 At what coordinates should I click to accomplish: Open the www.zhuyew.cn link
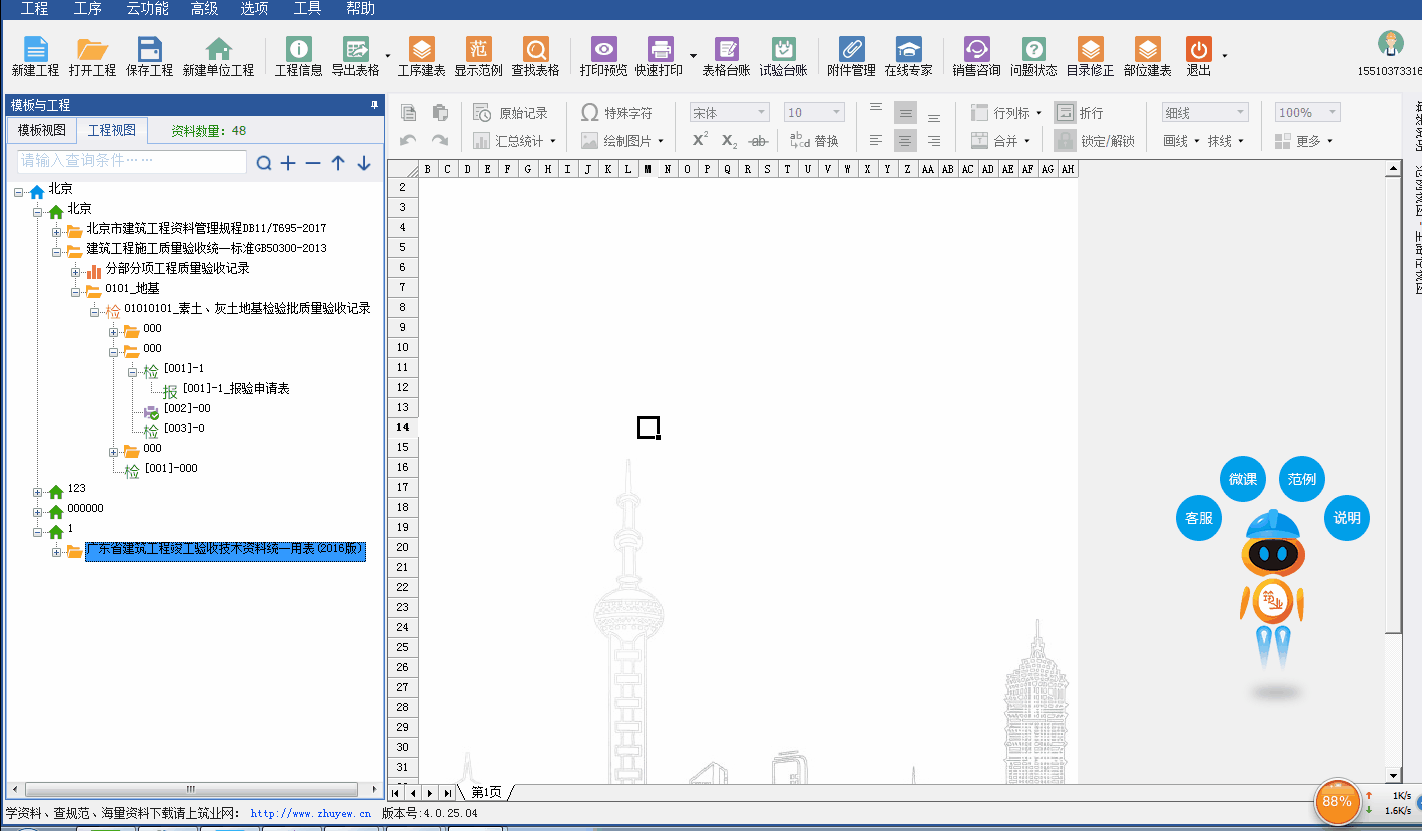(x=310, y=814)
